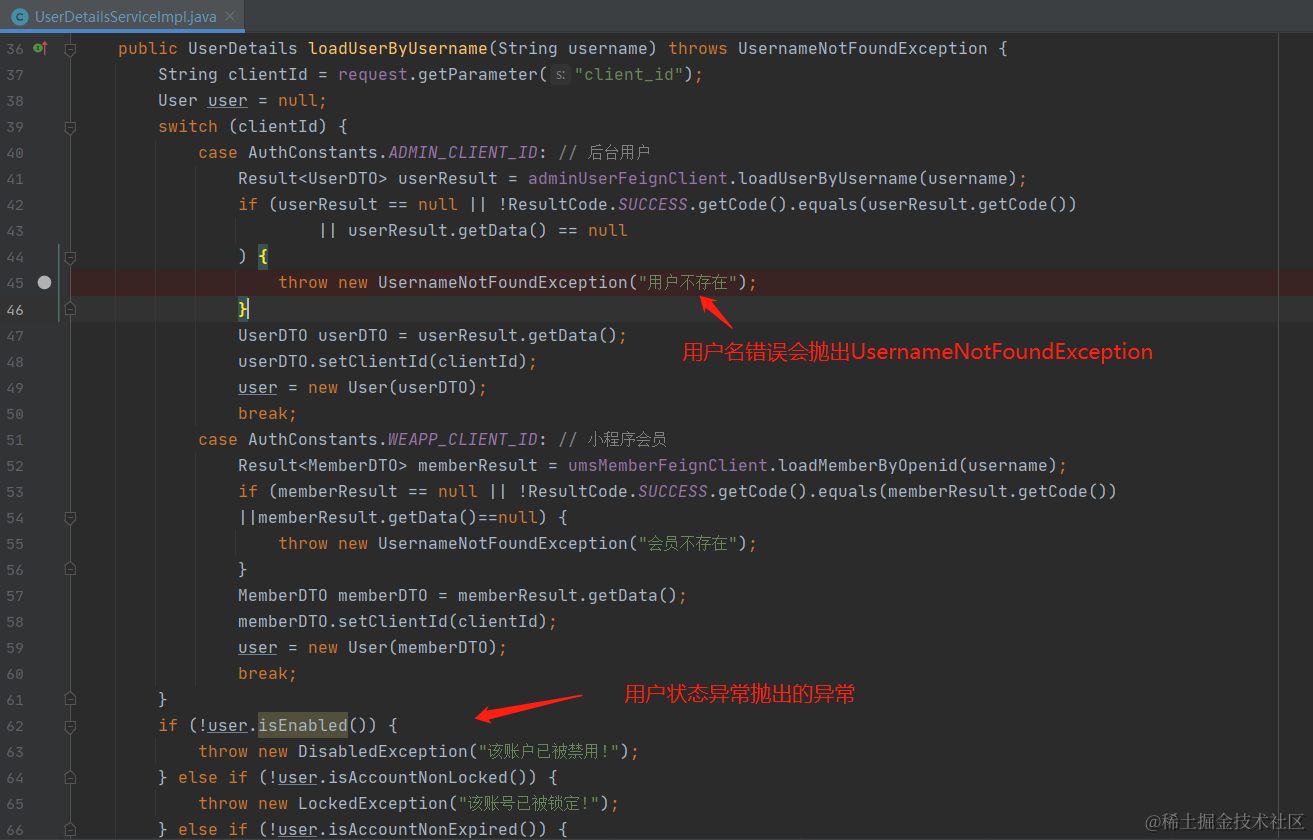Click the fold end marker on line 46
1313x840 pixels.
(70, 309)
